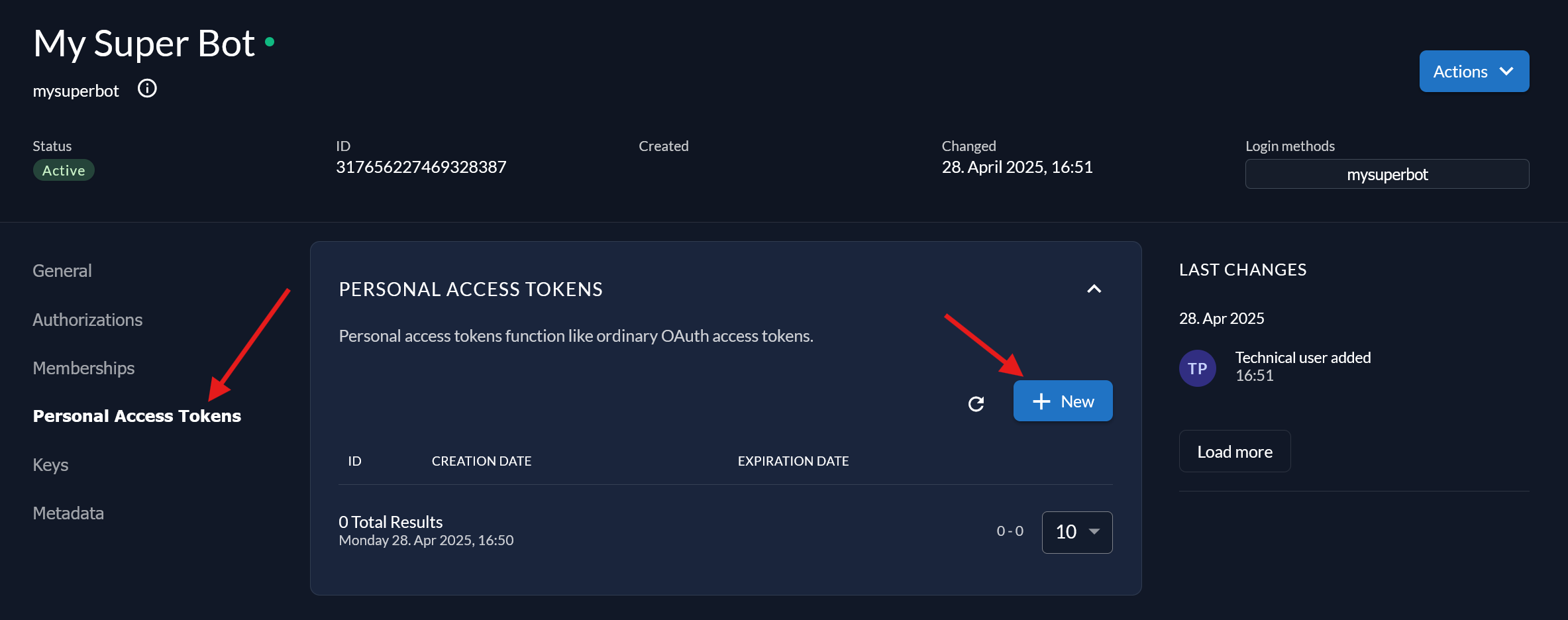Select the mysuperbot login method chip
Viewport: 1568px width, 620px height.
click(1387, 174)
